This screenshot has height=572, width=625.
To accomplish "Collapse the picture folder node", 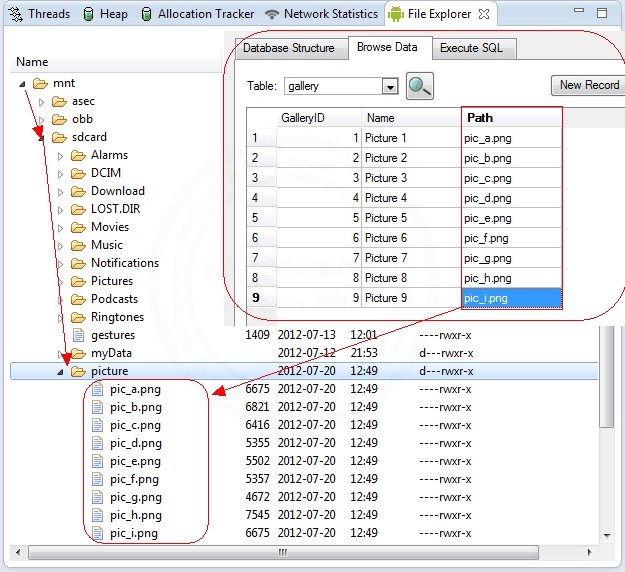I will pos(60,372).
